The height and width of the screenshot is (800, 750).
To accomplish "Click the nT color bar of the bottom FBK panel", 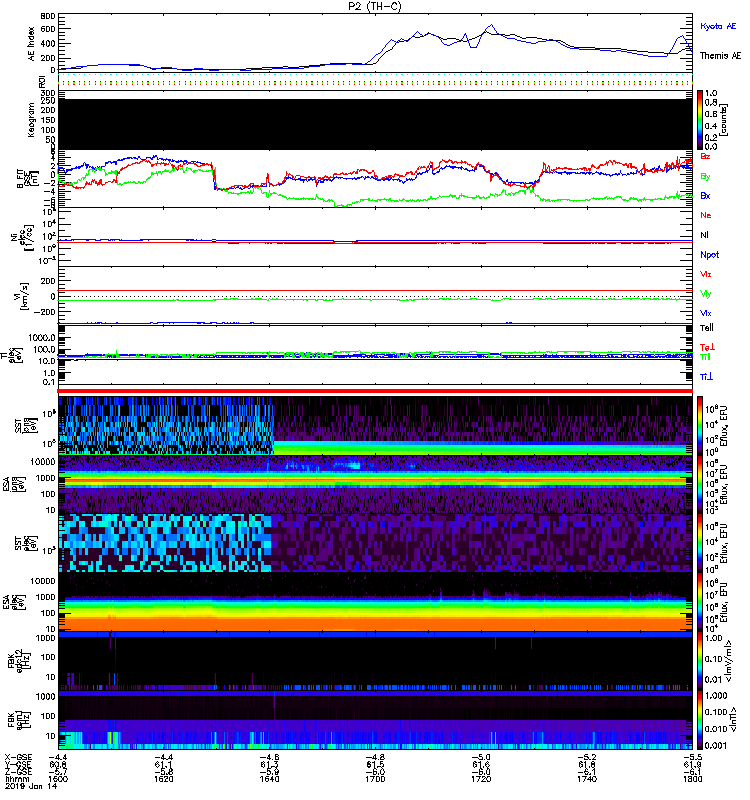I will click(x=700, y=720).
